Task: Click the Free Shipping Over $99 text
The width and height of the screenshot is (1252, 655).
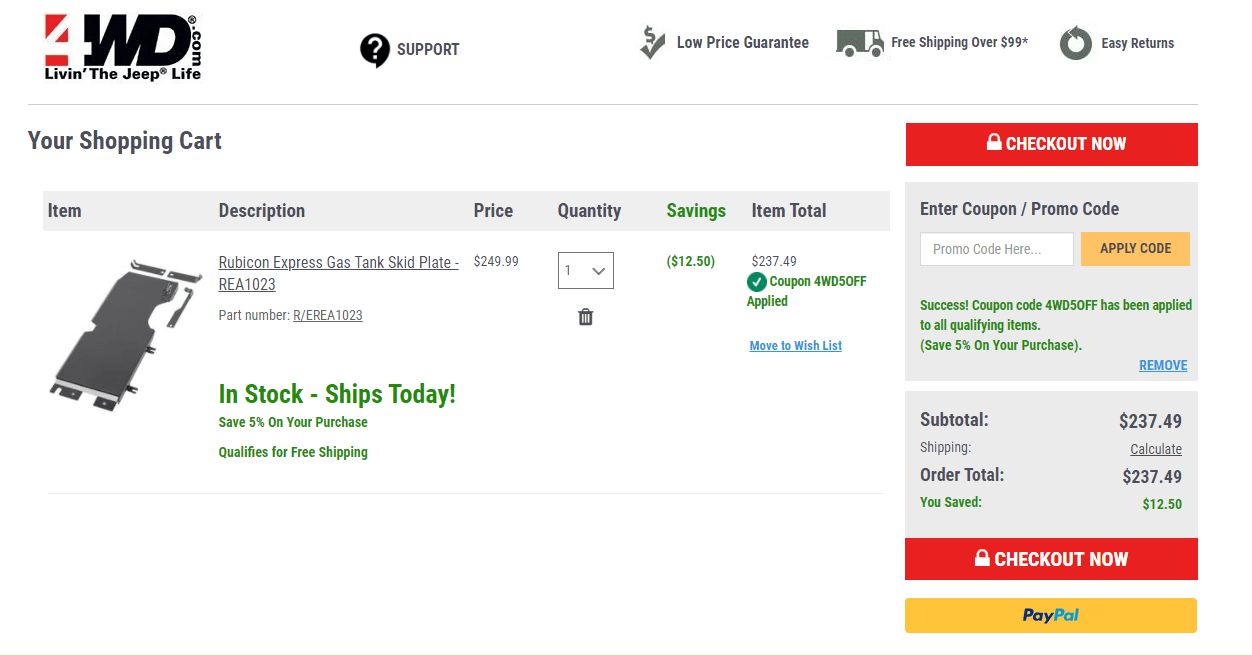Action: (960, 43)
